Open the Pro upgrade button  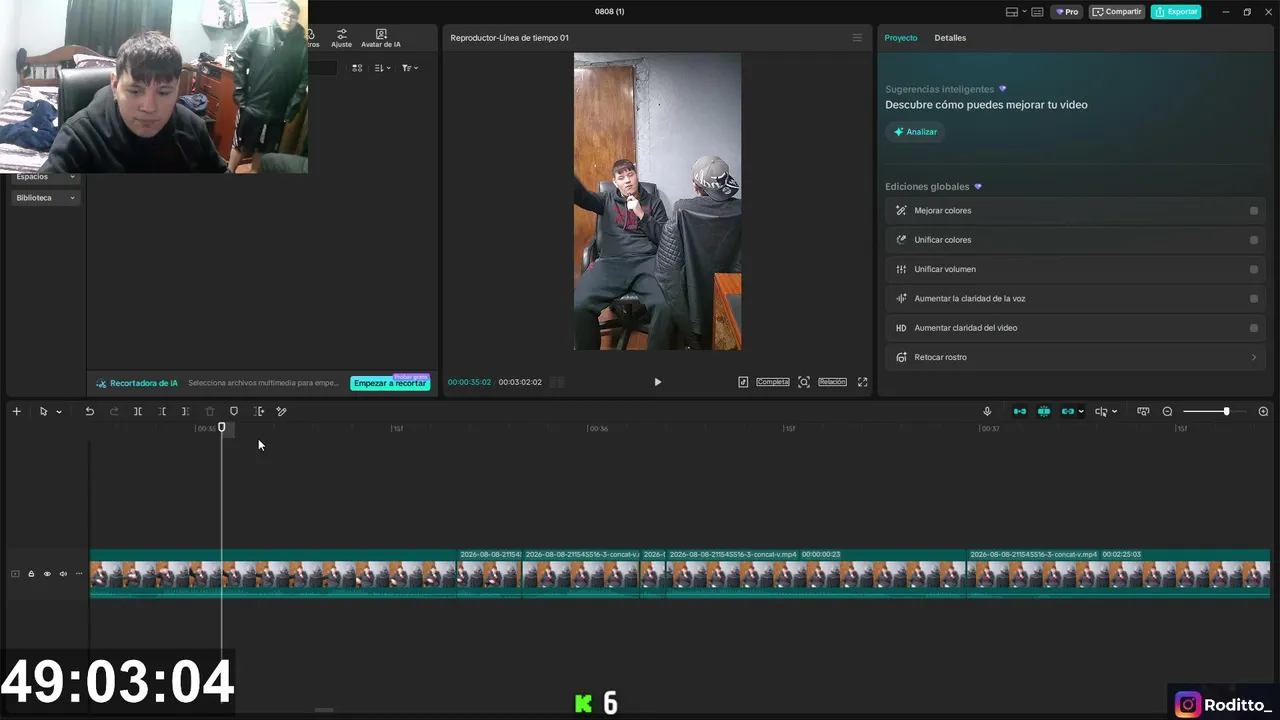[x=1067, y=12]
